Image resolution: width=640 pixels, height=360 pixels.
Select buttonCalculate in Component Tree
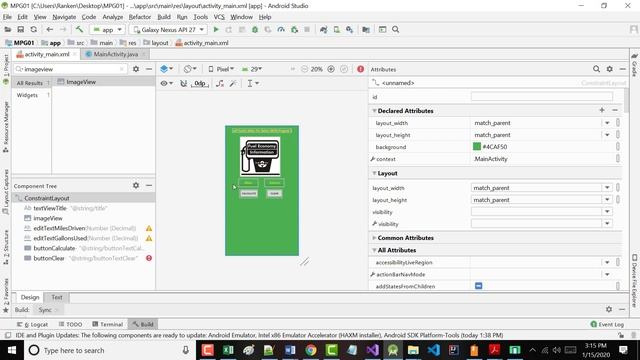(x=54, y=248)
